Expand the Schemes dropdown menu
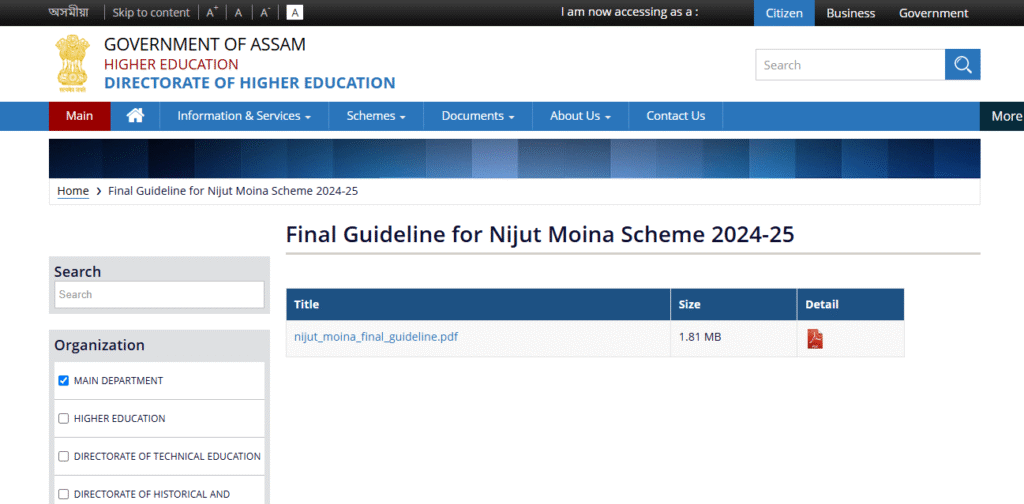This screenshot has height=504, width=1024. 376,116
